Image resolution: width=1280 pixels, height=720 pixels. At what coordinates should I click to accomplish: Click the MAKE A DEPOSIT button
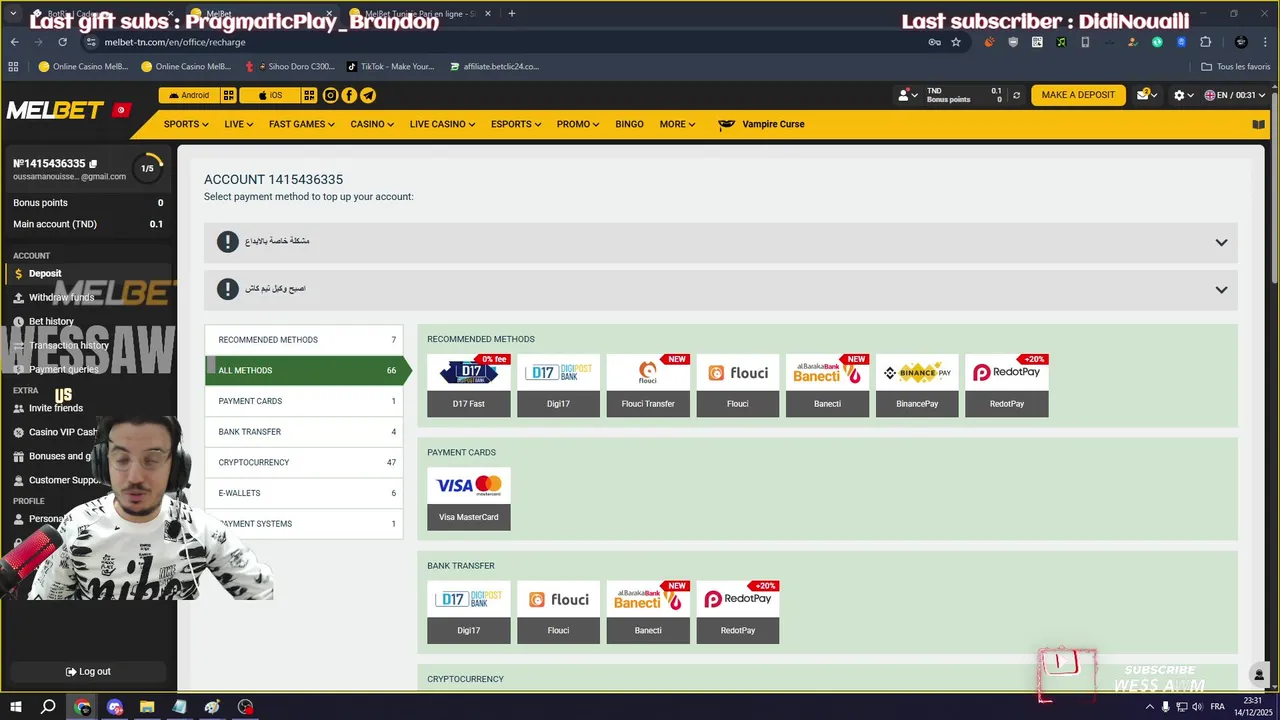pyautogui.click(x=1078, y=95)
